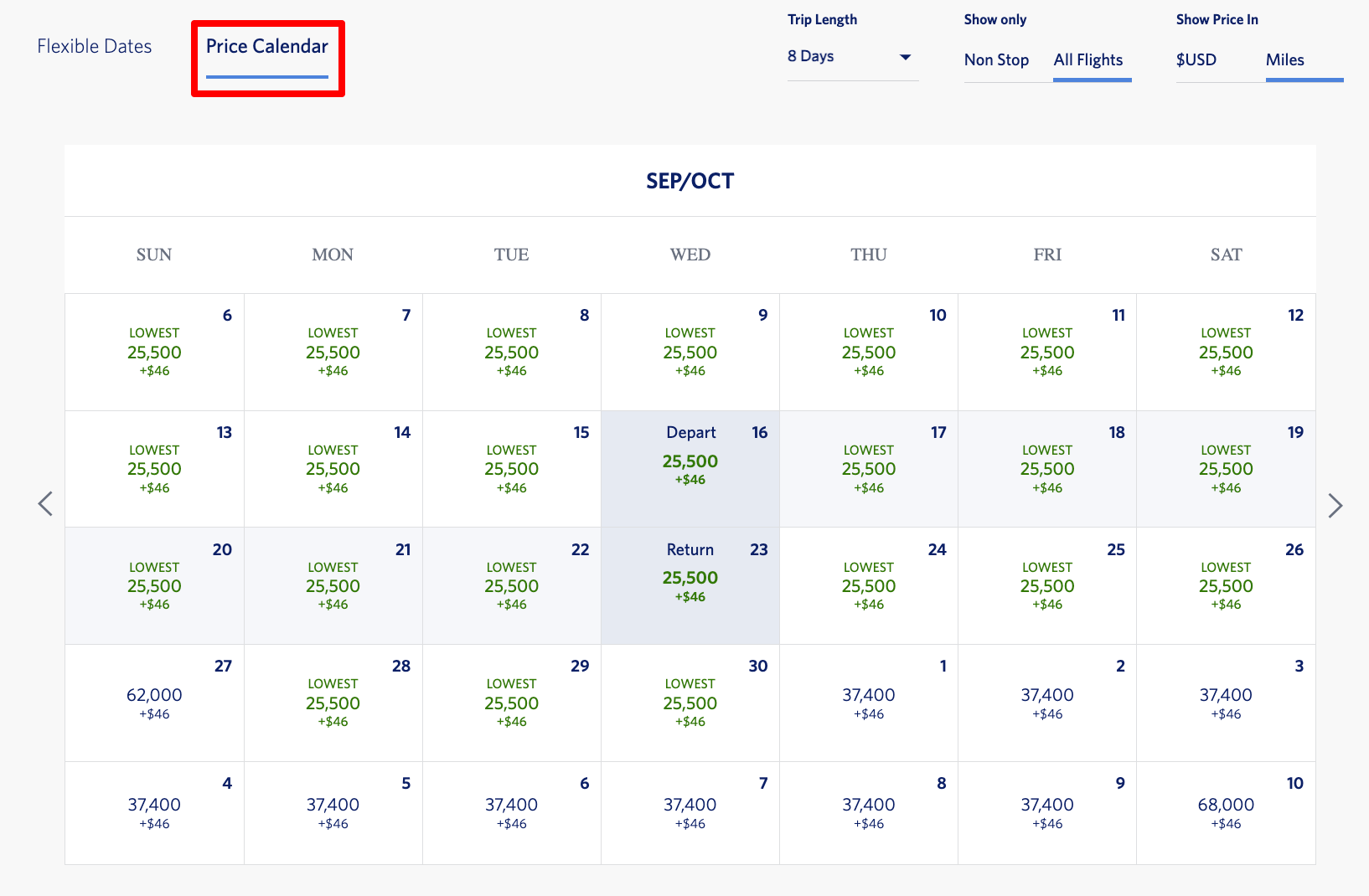Select Saturday 19 date cell

pos(1226,469)
